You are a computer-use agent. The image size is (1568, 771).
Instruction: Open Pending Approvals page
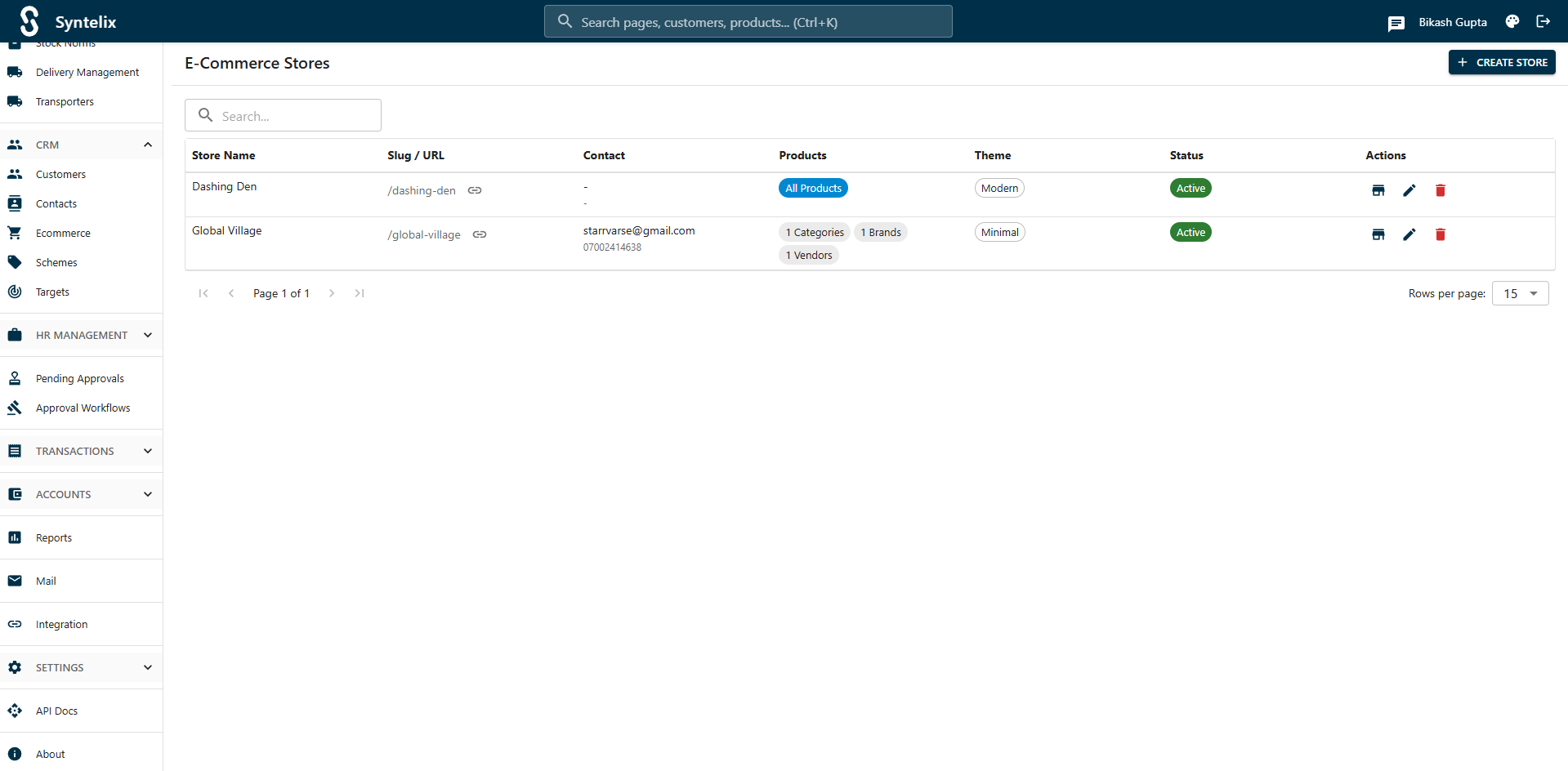[x=79, y=378]
